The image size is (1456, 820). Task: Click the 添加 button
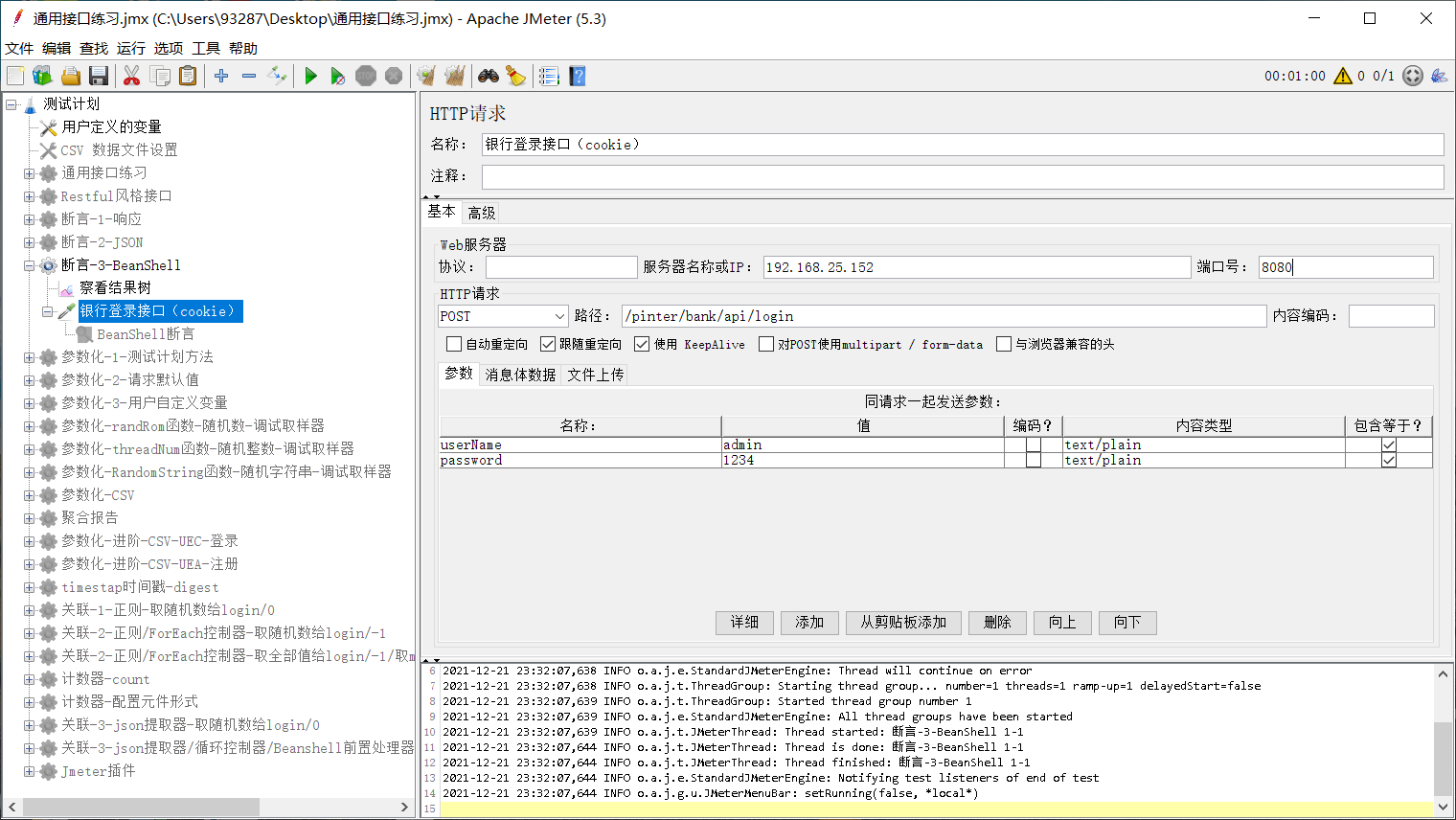point(809,623)
